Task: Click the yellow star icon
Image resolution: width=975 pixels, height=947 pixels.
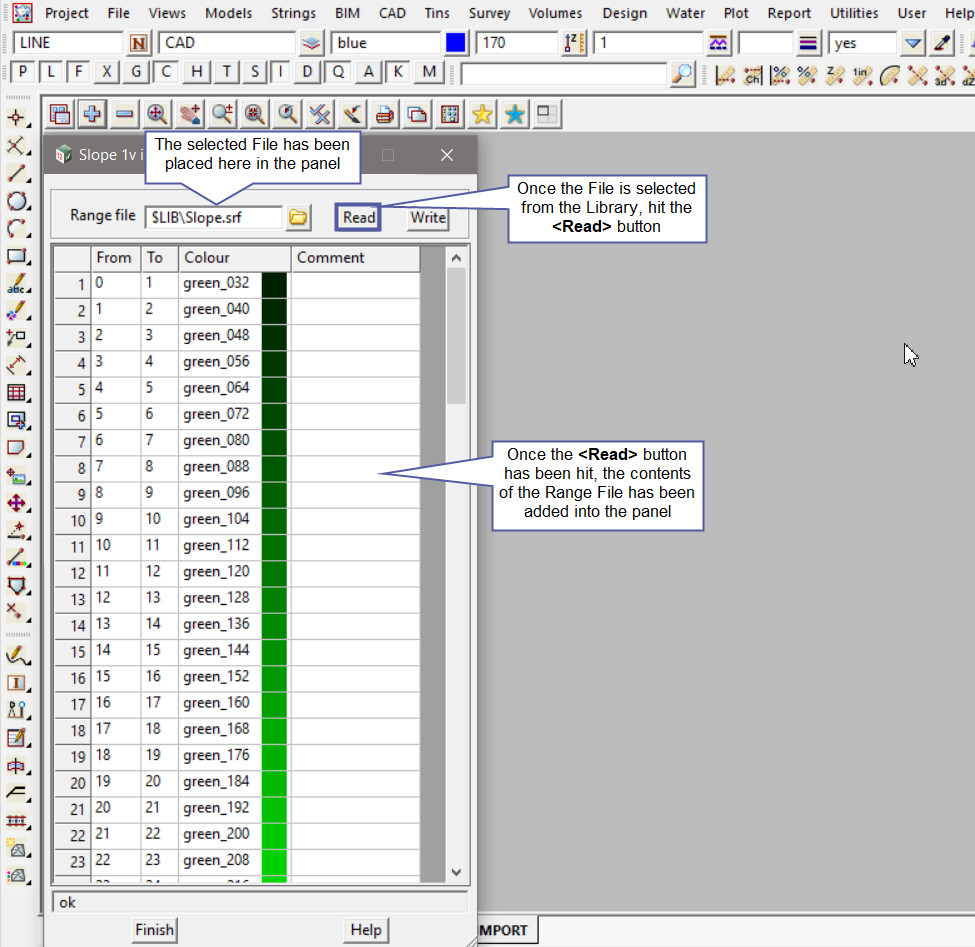Action: click(482, 115)
